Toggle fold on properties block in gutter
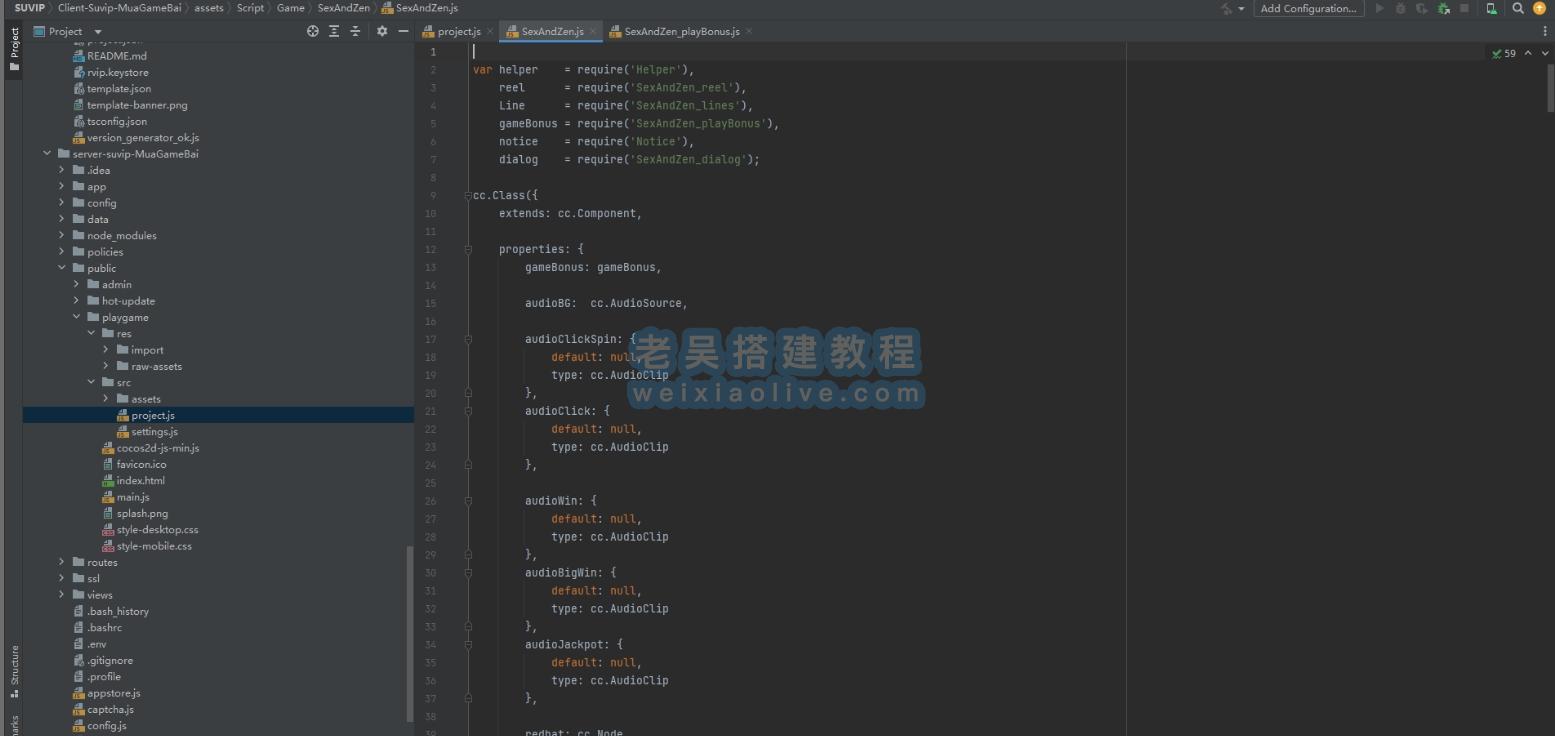 coord(467,250)
